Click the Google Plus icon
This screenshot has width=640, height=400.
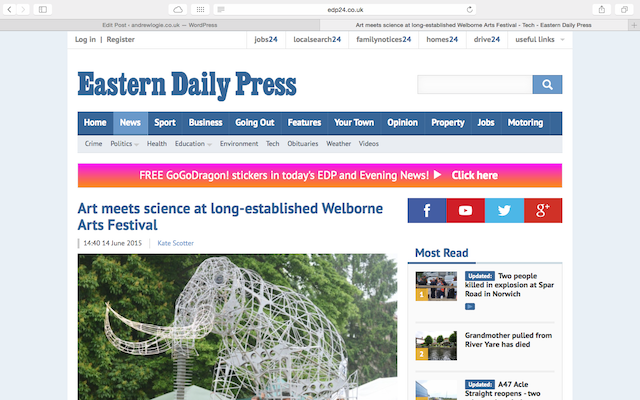click(x=543, y=211)
